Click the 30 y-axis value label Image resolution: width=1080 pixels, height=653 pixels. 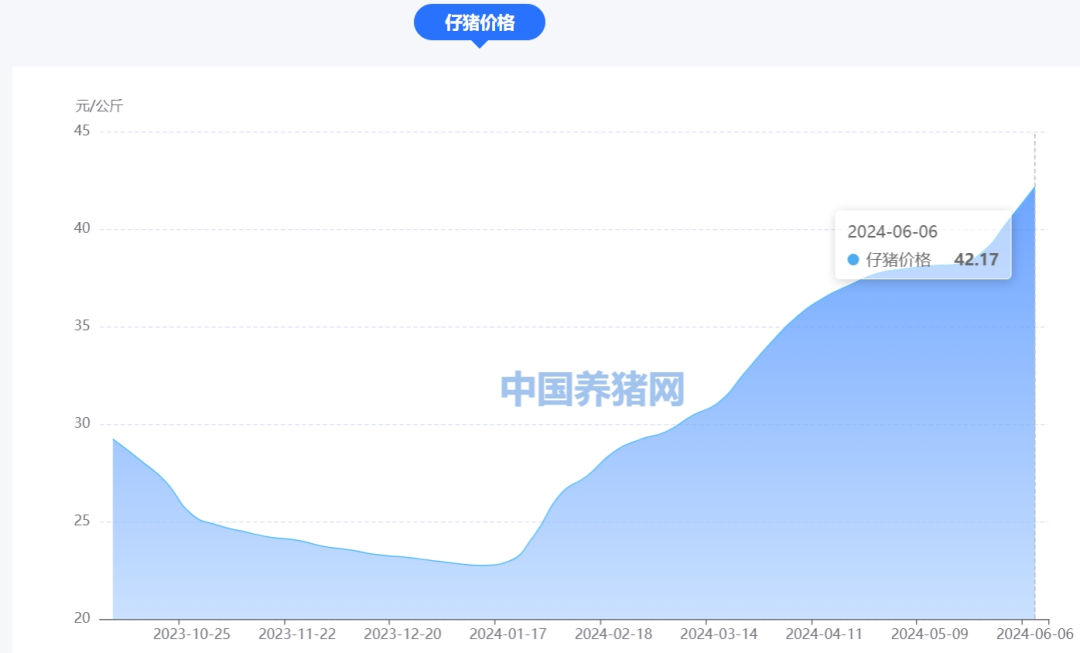tap(81, 424)
